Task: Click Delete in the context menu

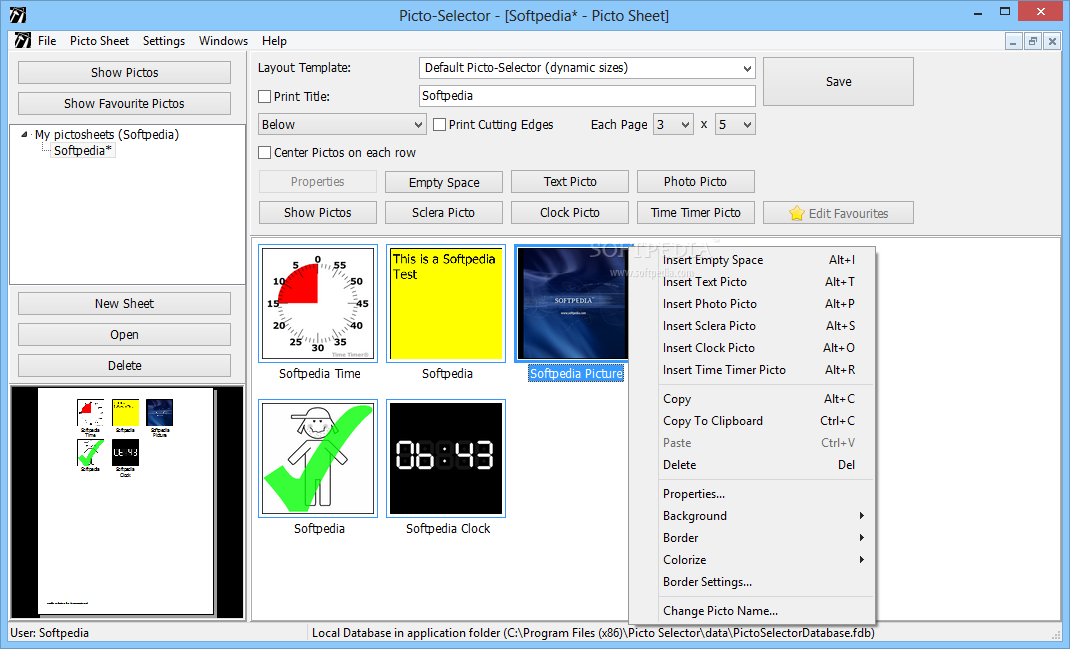Action: [x=751, y=465]
